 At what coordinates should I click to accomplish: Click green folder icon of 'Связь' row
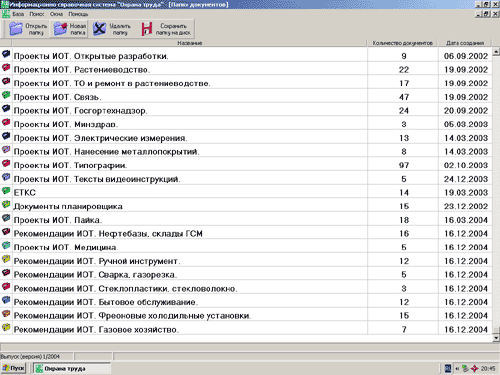(6, 95)
